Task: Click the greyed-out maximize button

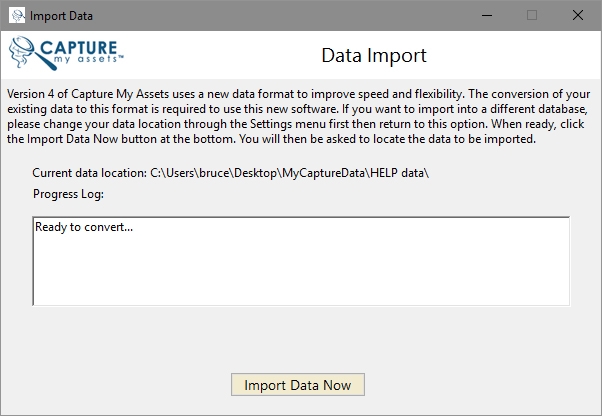Action: point(532,16)
